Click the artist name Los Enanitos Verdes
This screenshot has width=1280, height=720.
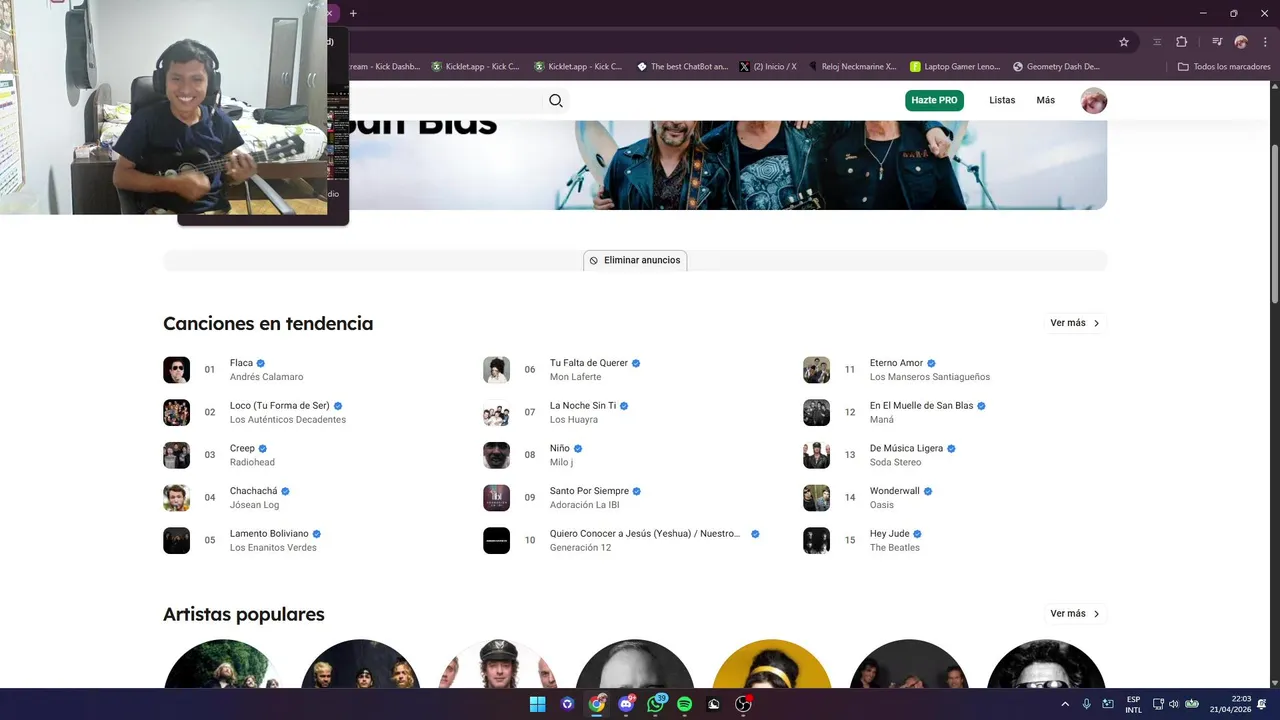(x=273, y=548)
